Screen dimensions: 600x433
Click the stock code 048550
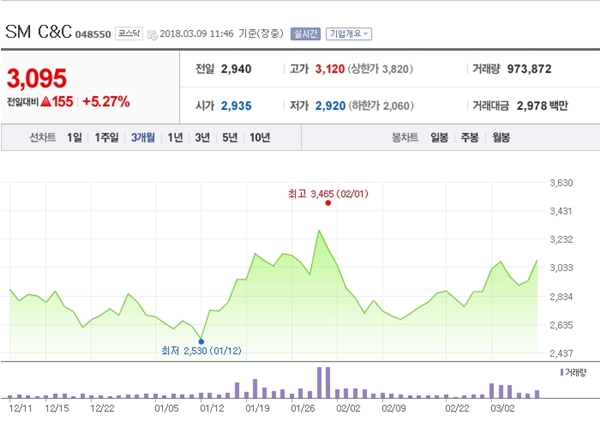93,34
